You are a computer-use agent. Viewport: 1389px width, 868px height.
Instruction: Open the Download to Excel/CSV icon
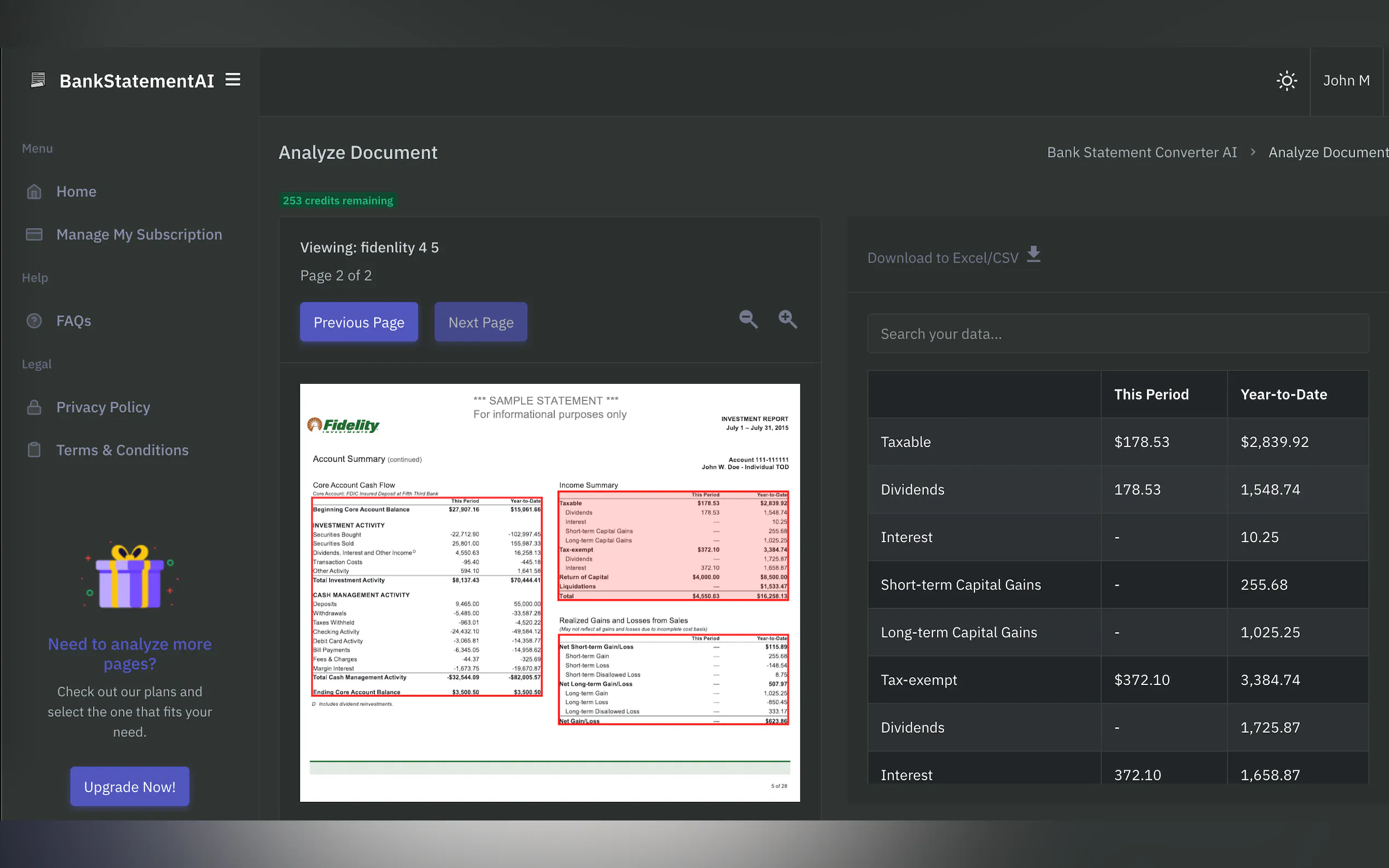click(x=1034, y=254)
